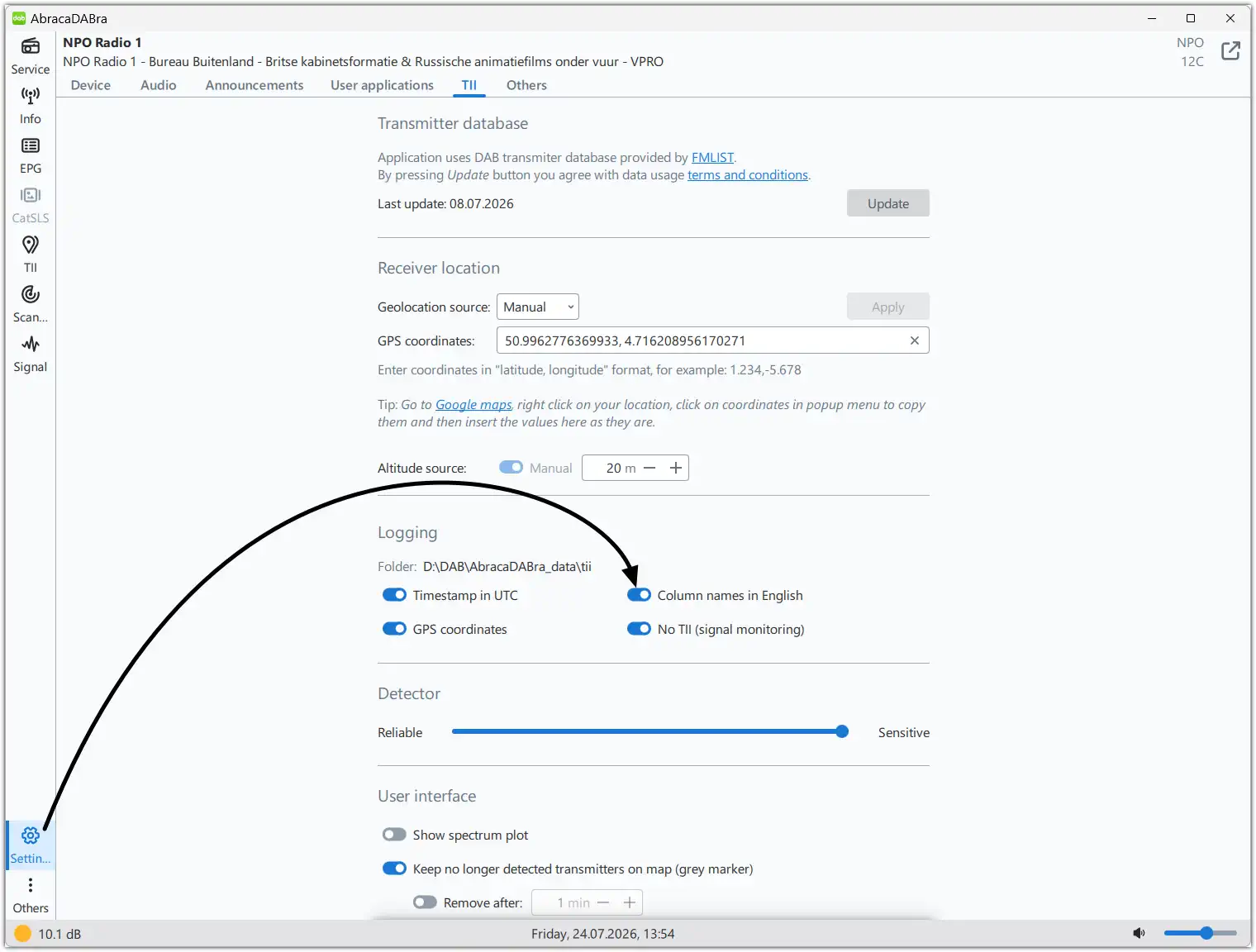Screen dimensions: 1256x952
Task: Show the Signal waveform view
Action: 31,354
